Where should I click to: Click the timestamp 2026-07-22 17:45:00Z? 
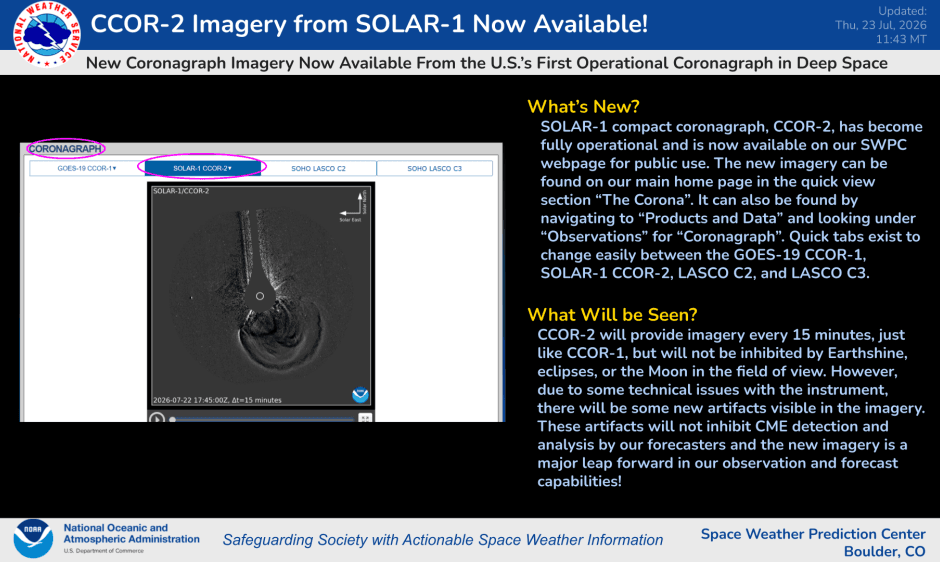191,400
